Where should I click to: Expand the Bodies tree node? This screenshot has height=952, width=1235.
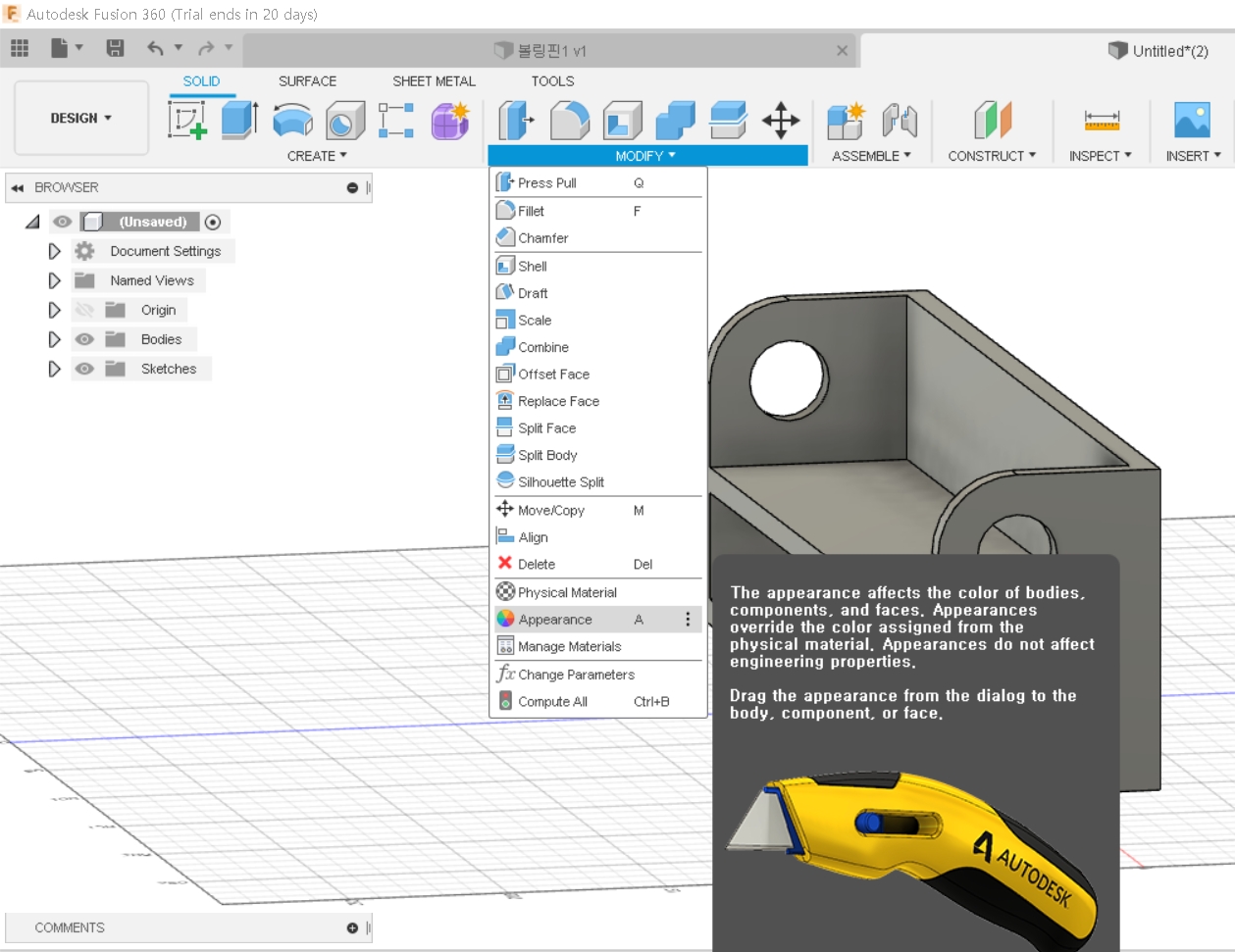pos(54,339)
